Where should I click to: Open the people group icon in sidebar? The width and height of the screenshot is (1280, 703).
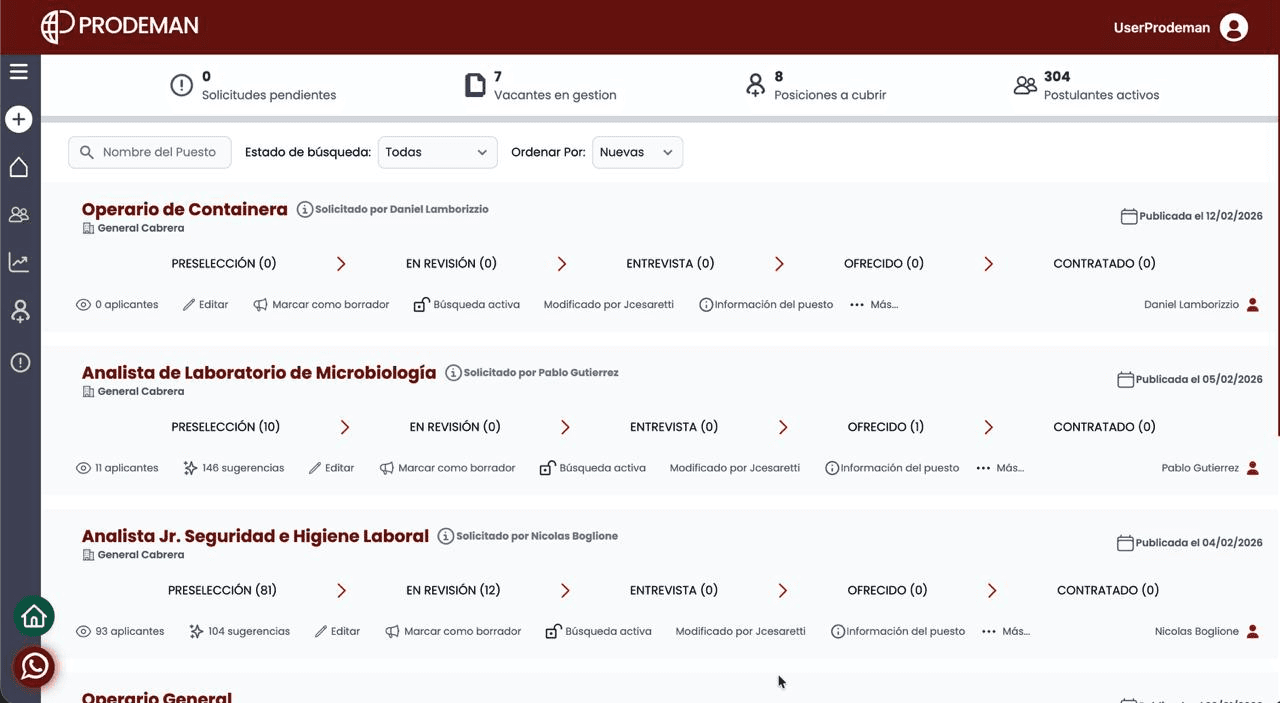19,214
